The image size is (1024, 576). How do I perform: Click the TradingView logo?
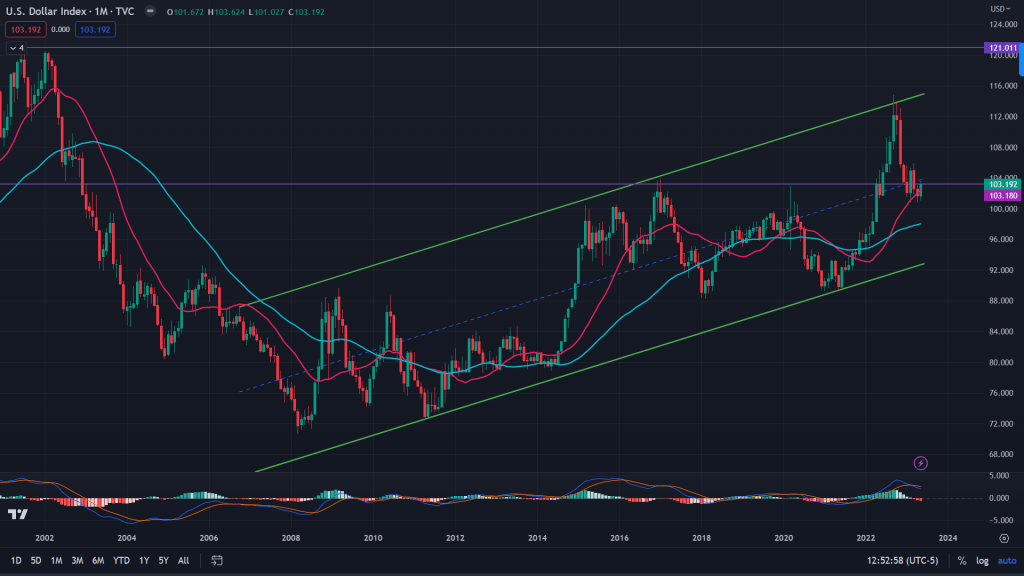pos(16,514)
